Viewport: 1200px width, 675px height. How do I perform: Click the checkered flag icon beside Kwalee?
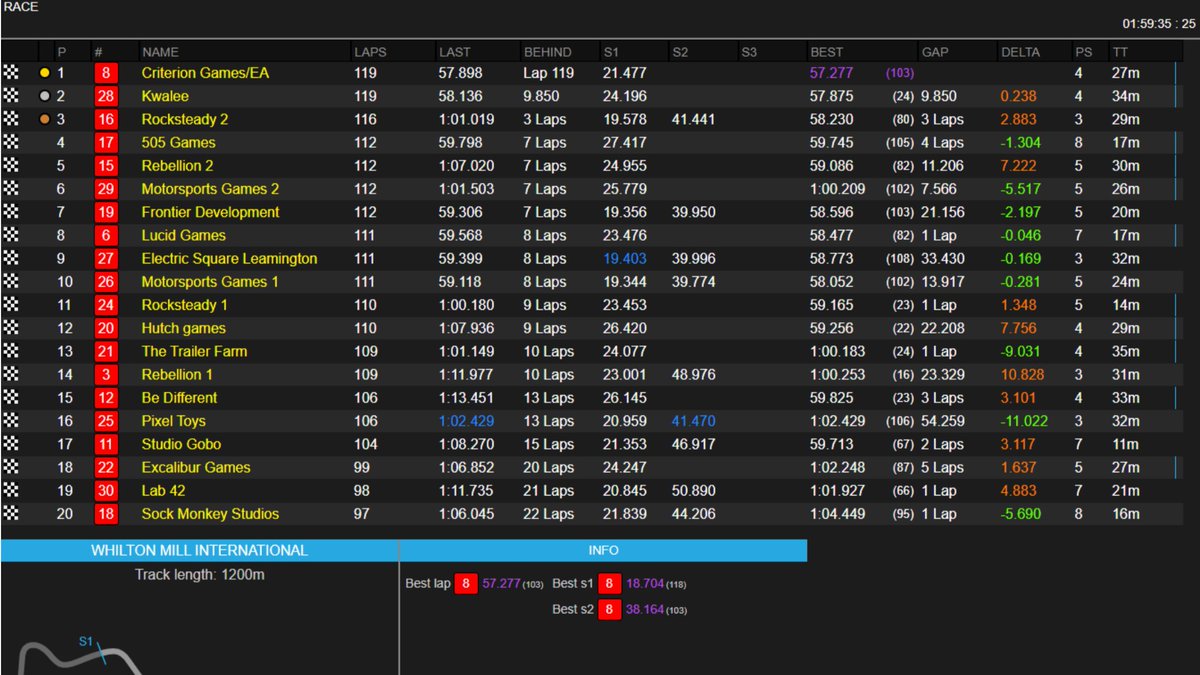(x=12, y=96)
